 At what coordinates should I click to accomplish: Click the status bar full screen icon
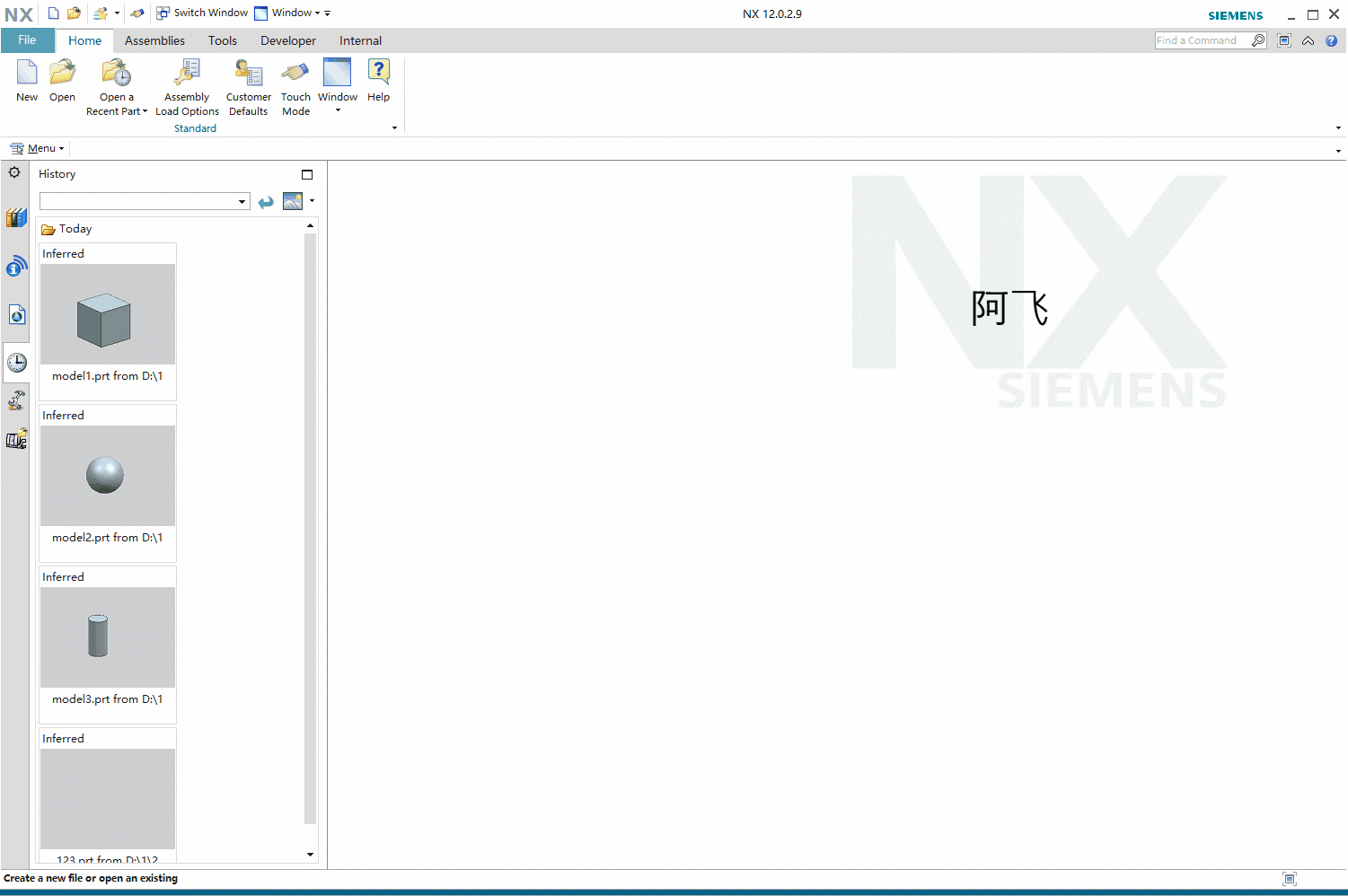pos(1290,879)
